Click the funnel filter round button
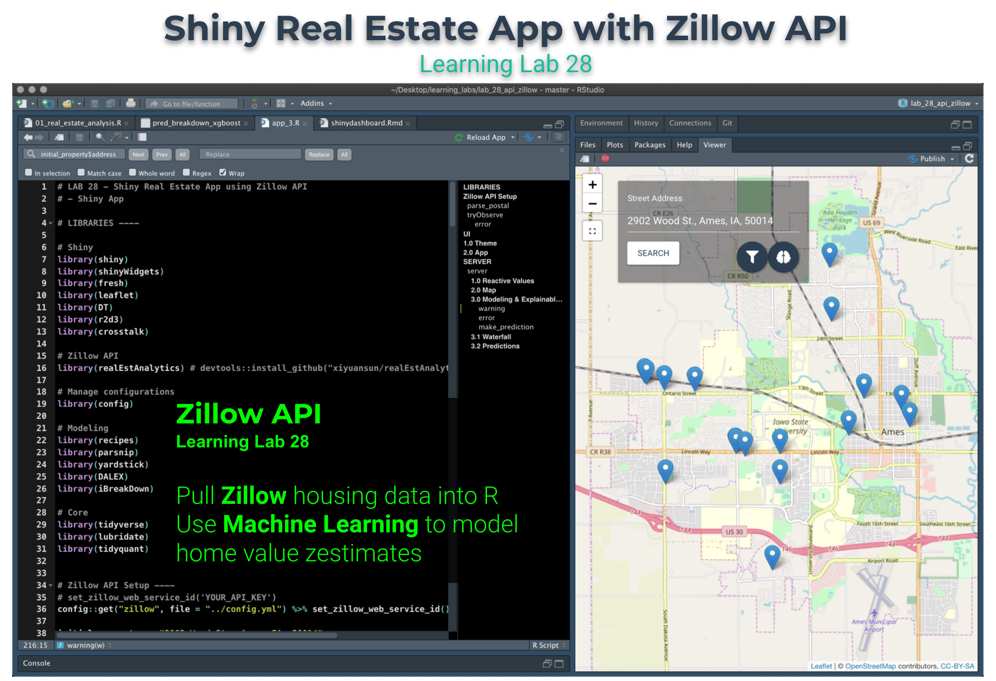The height and width of the screenshot is (681, 996). click(x=752, y=257)
